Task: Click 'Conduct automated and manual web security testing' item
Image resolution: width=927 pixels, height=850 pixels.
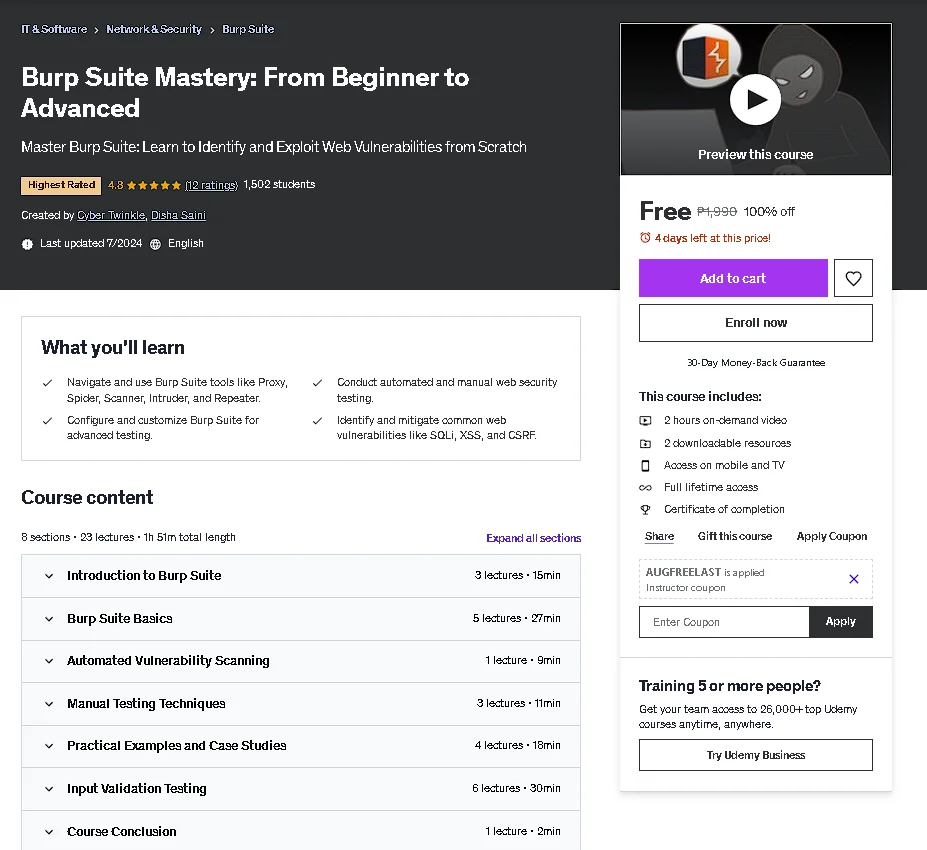Action: pos(447,390)
